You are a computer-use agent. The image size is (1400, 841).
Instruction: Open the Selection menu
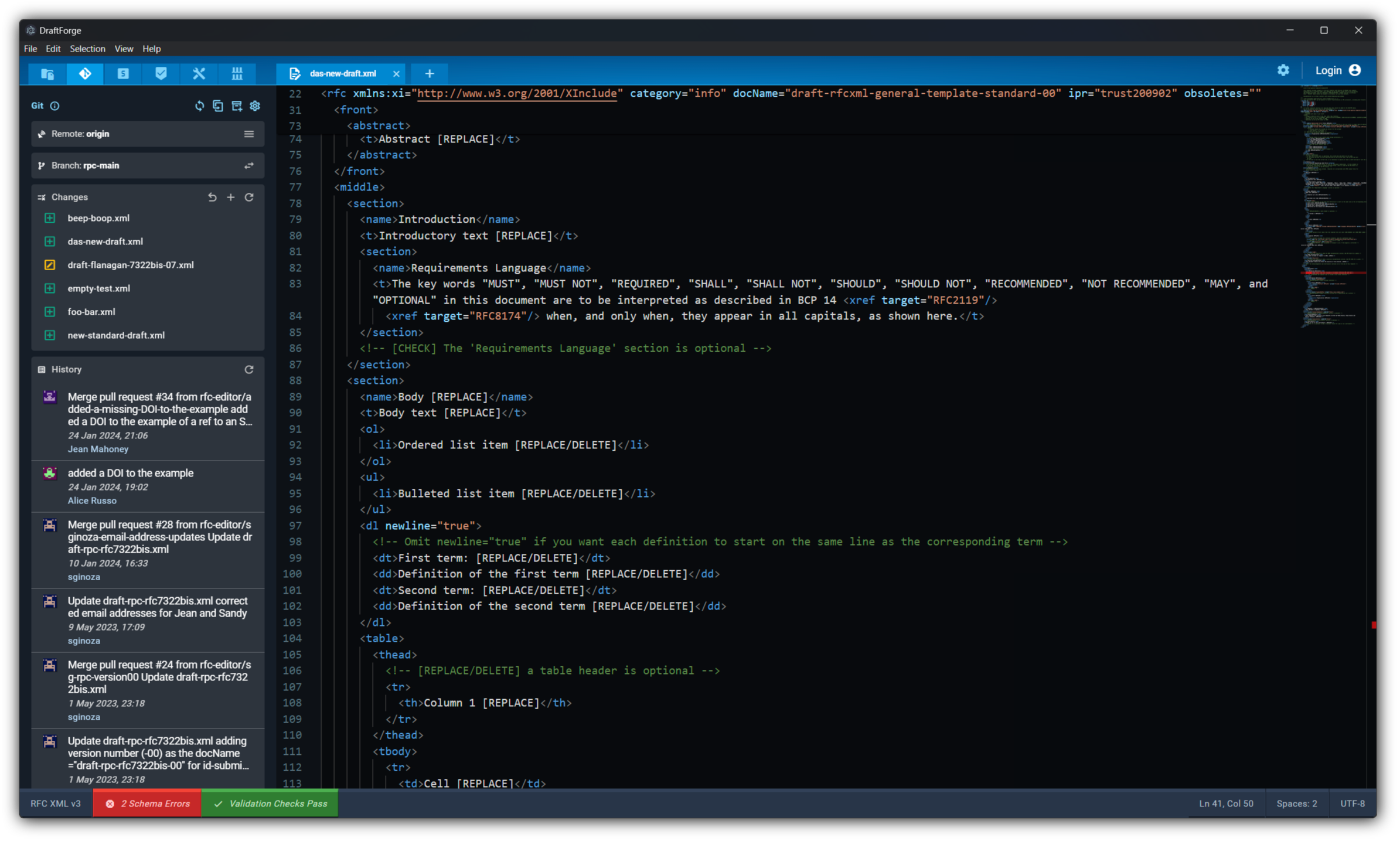pos(87,49)
